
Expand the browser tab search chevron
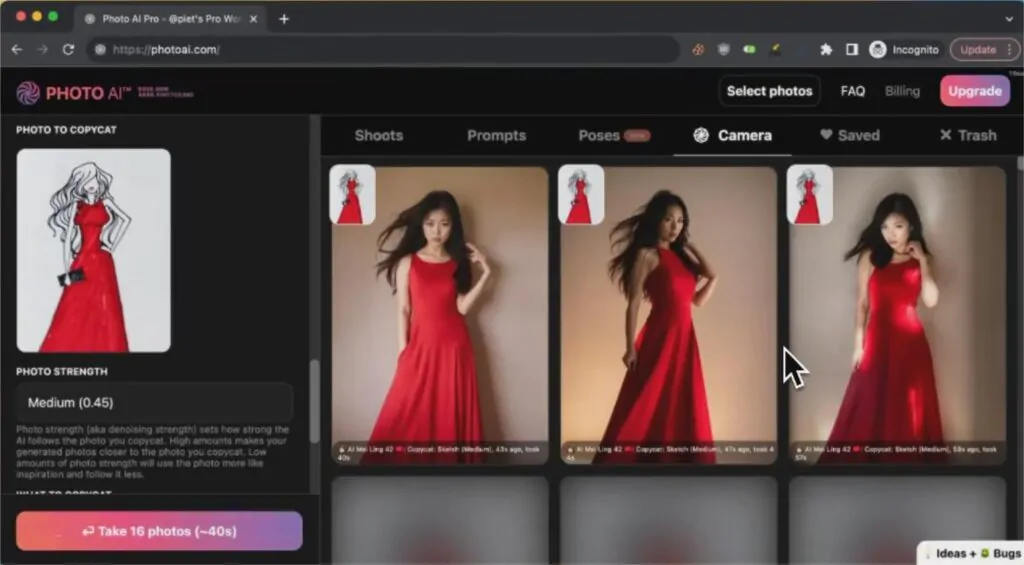[x=1008, y=18]
